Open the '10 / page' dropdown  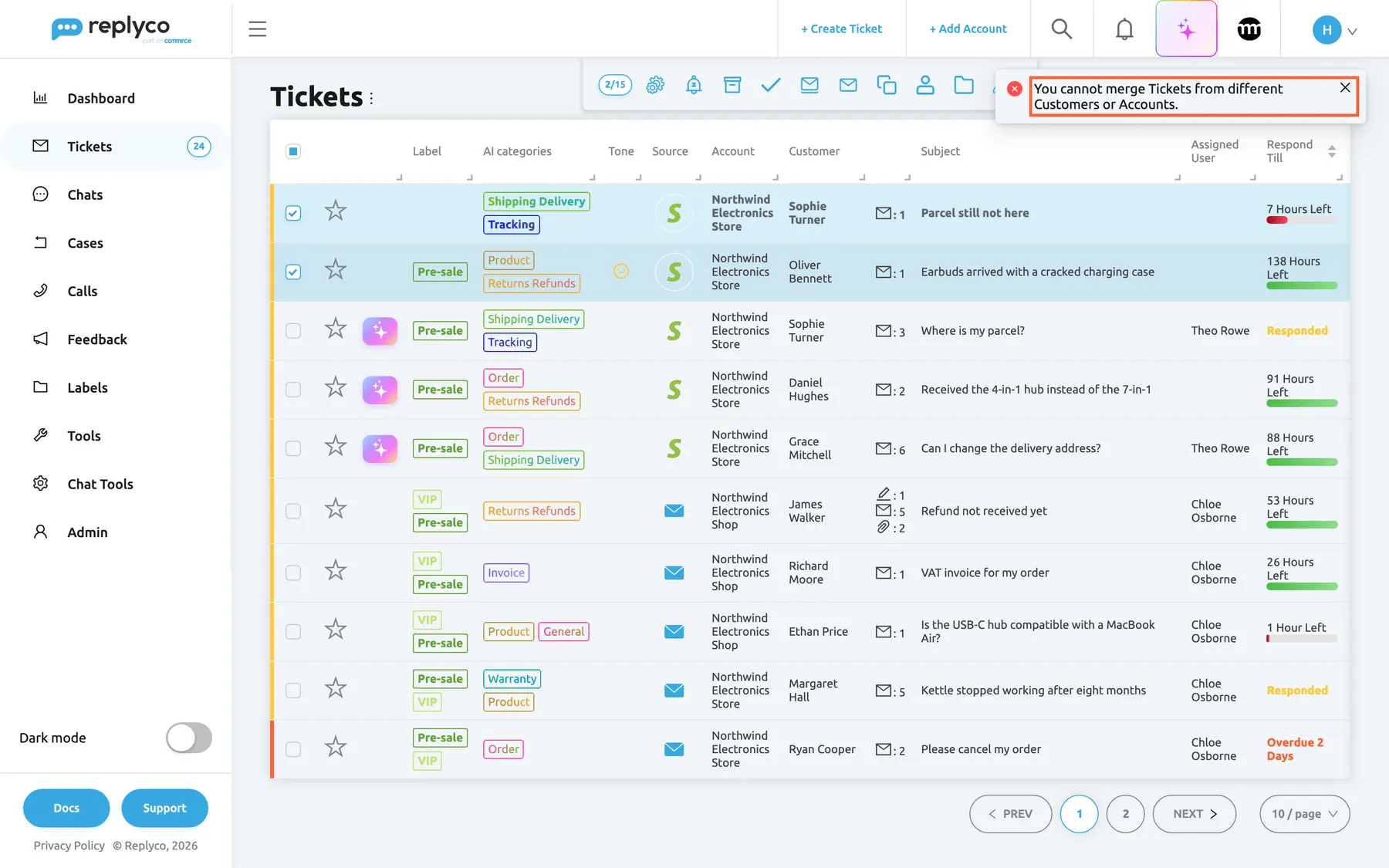click(1304, 814)
